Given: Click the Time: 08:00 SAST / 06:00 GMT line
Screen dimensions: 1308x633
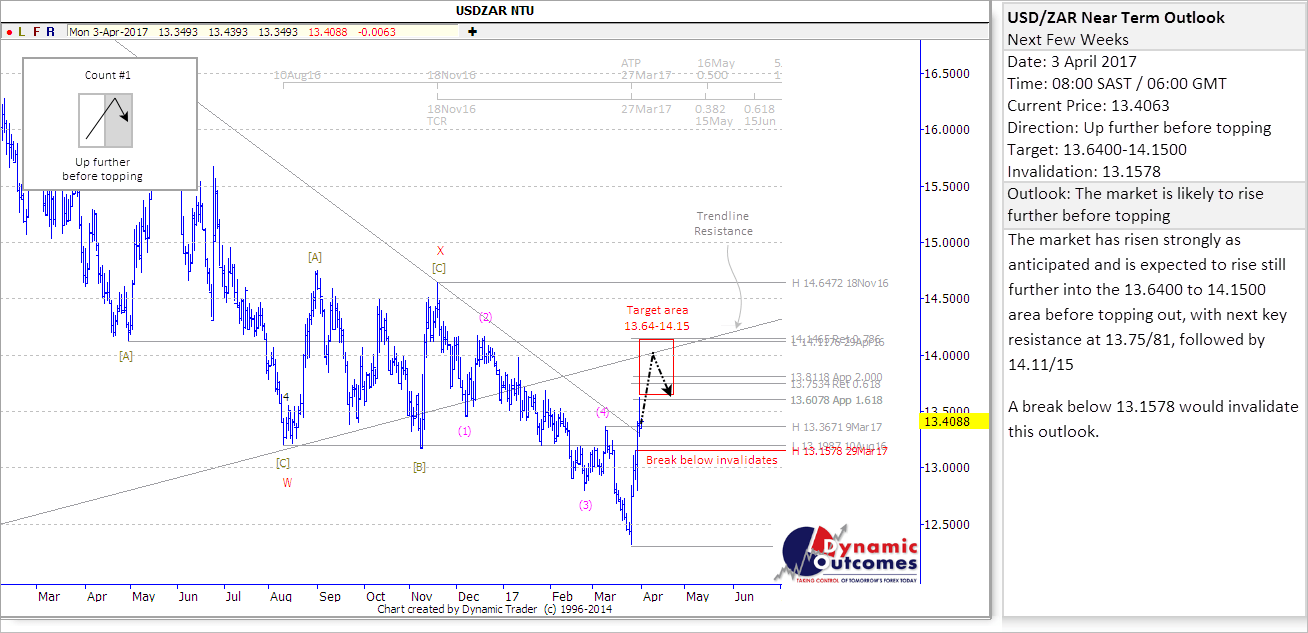Looking at the screenshot, I should tap(1116, 83).
